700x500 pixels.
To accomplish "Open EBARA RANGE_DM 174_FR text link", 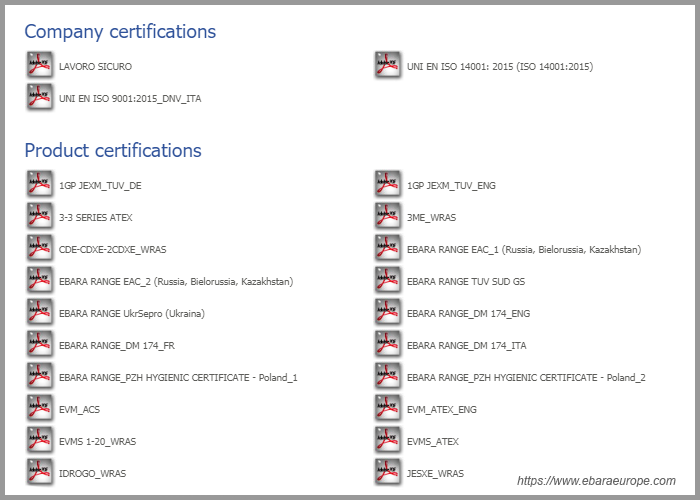I will [x=117, y=346].
